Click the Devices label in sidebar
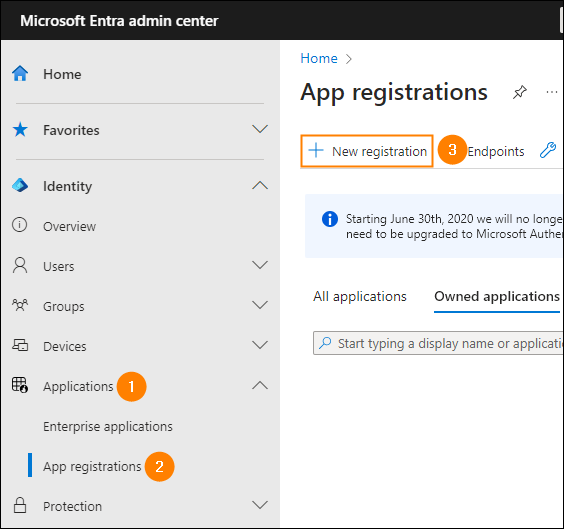This screenshot has width=564, height=529. tap(65, 346)
